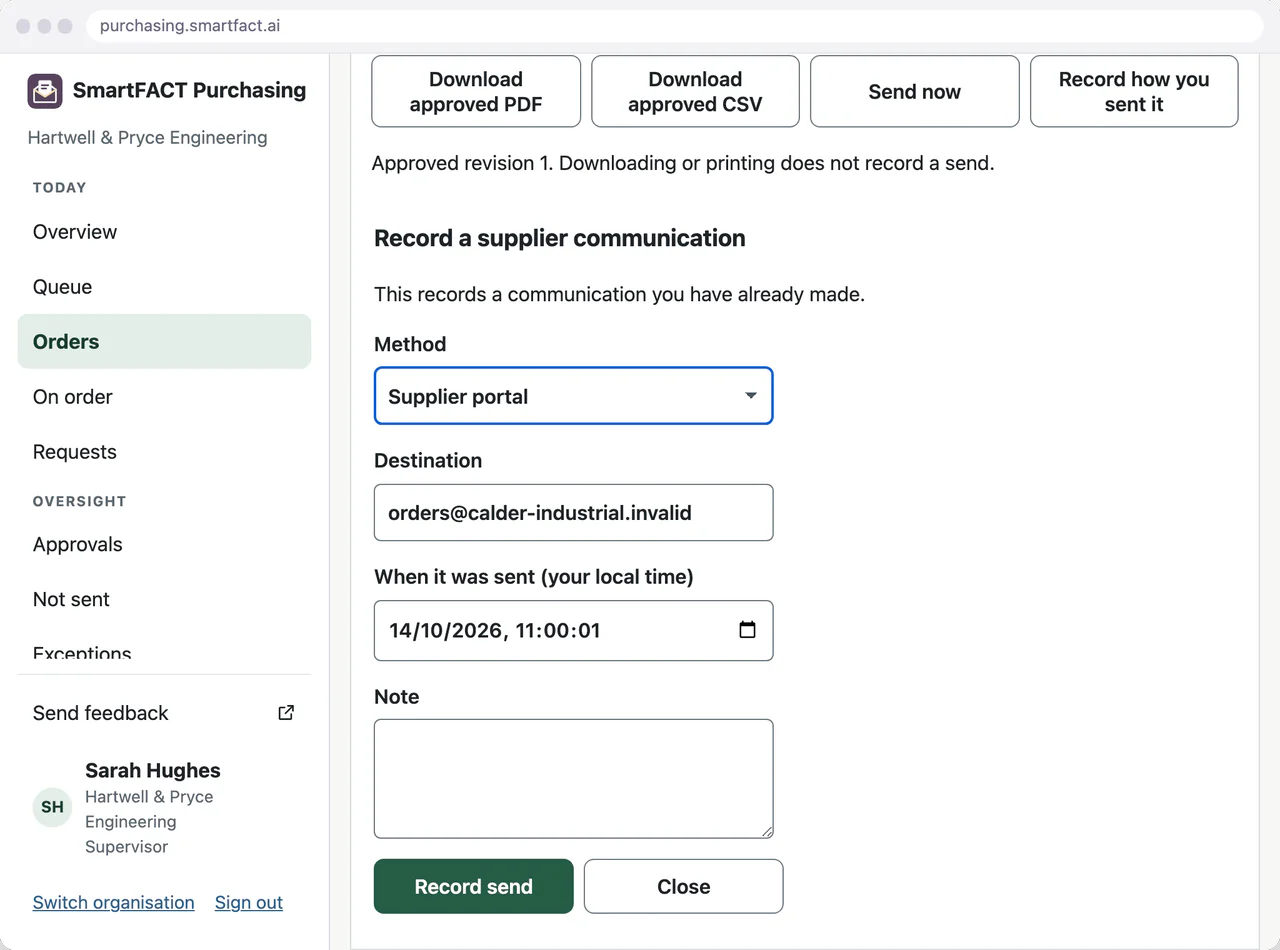Screen dimensions: 1280x950
Task: Click the green Record send button
Action: coord(474,886)
